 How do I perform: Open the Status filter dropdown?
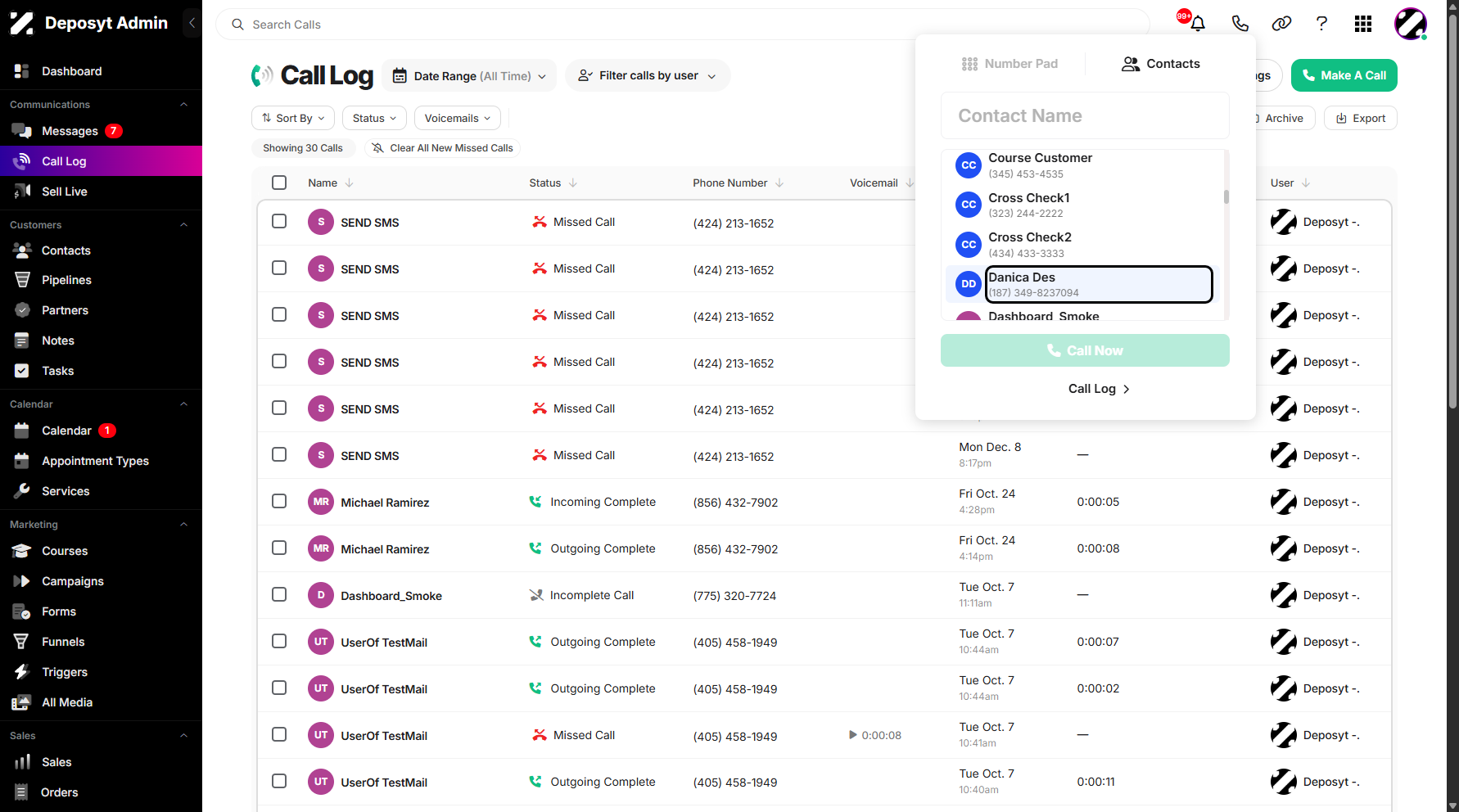tap(374, 118)
